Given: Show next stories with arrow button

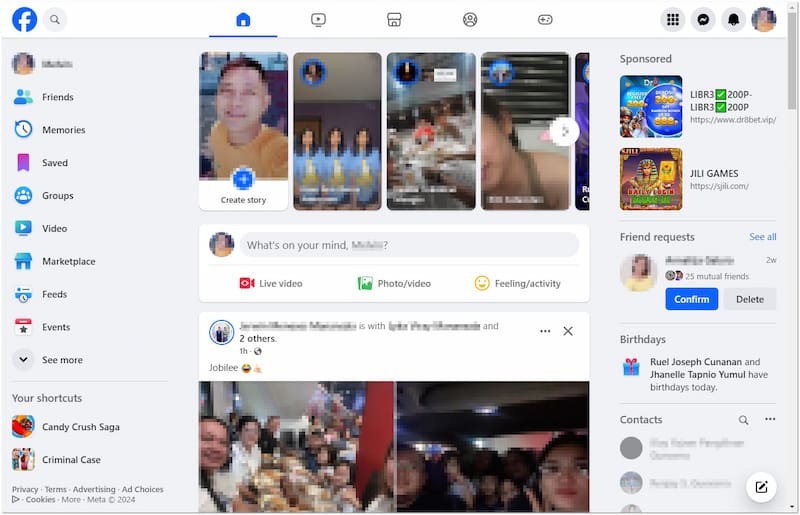Looking at the screenshot, I should tap(564, 131).
